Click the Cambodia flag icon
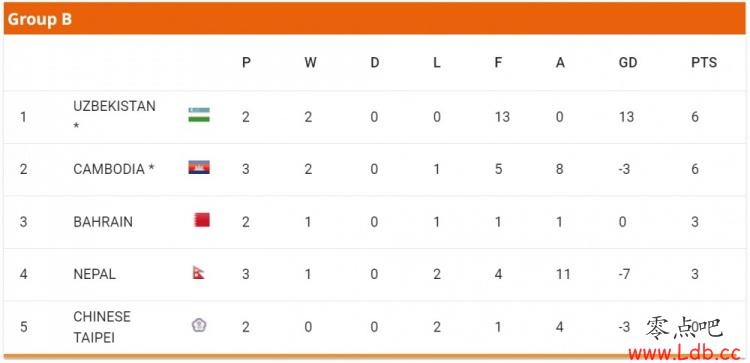 (199, 167)
